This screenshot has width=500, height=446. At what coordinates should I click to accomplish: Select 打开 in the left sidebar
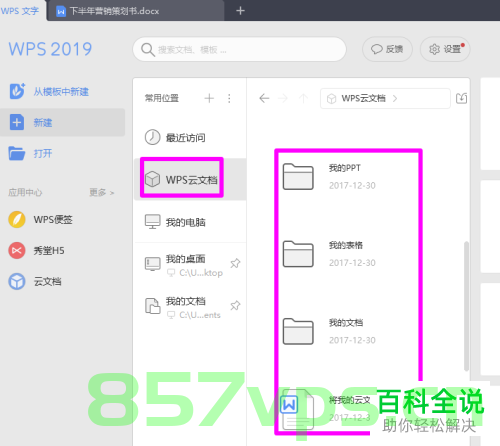(62, 153)
